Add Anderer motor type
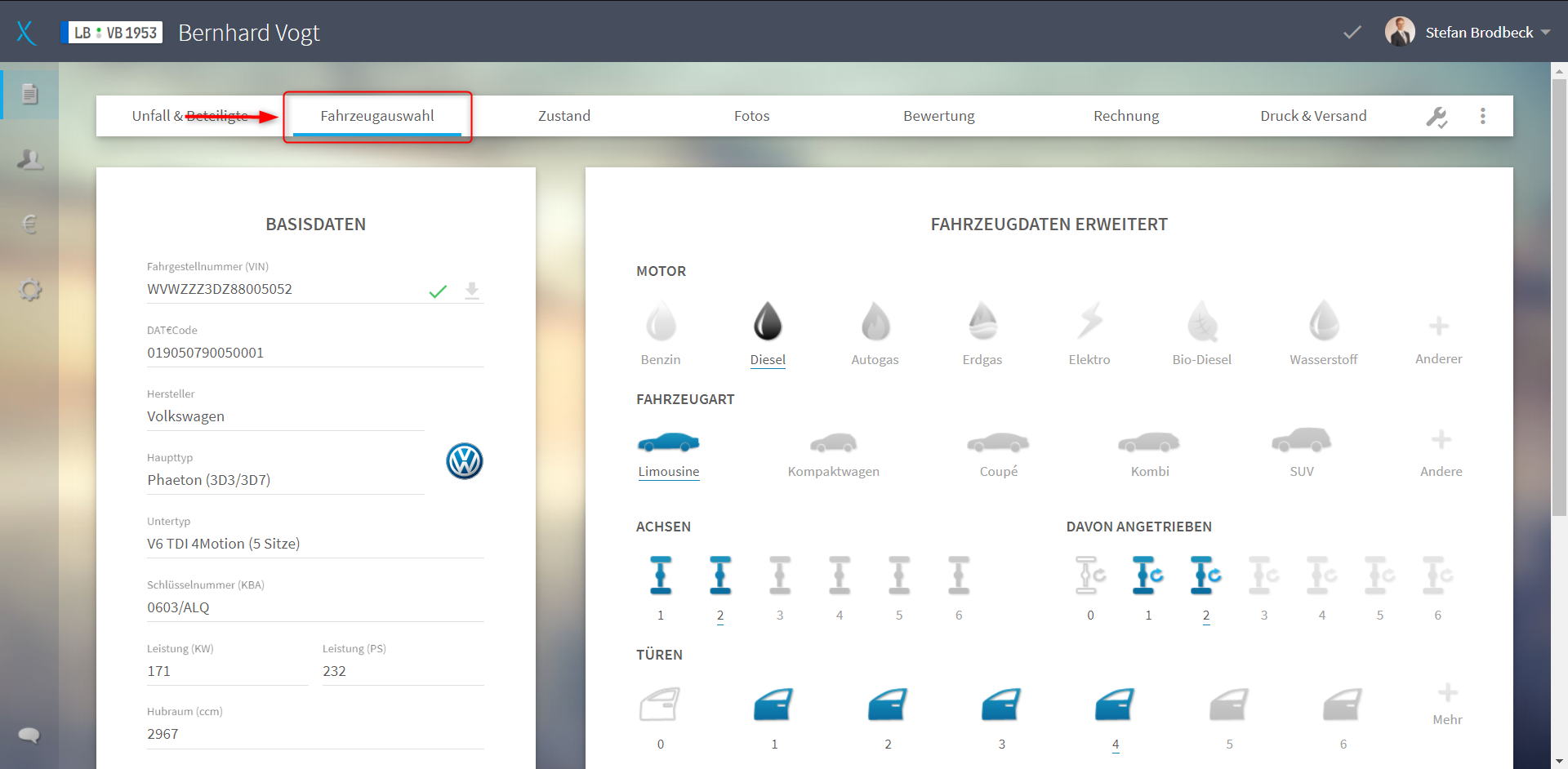Image resolution: width=1568 pixels, height=769 pixels. (x=1439, y=340)
